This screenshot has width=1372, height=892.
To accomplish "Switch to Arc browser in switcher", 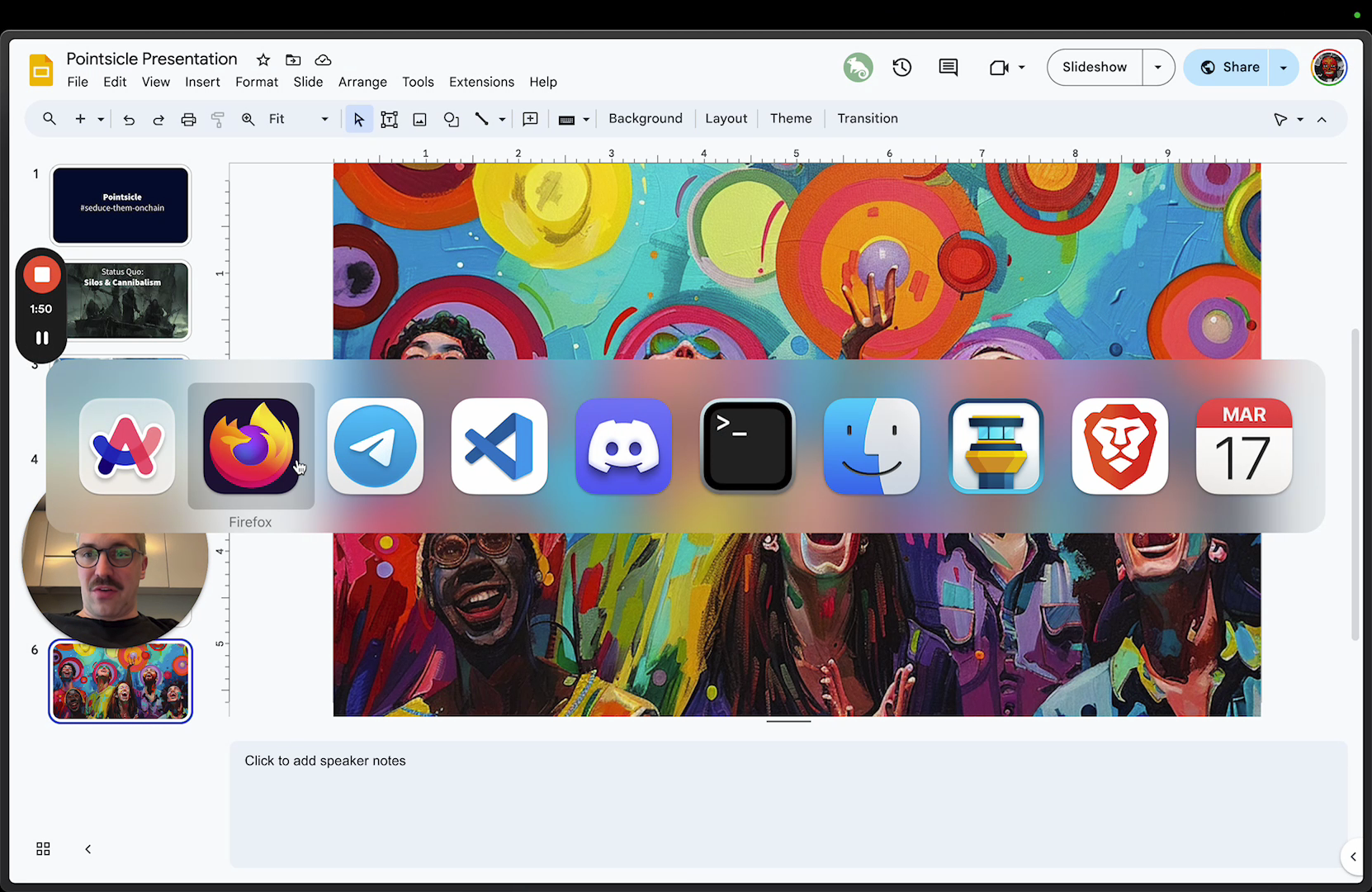I will pyautogui.click(x=127, y=446).
